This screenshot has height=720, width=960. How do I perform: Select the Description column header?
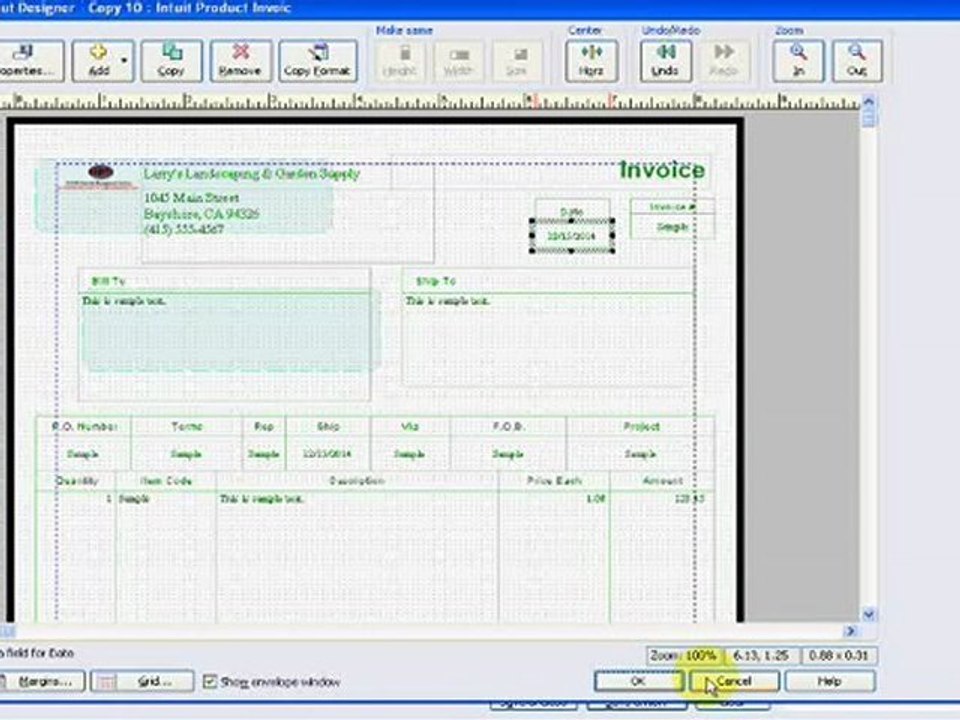357,481
